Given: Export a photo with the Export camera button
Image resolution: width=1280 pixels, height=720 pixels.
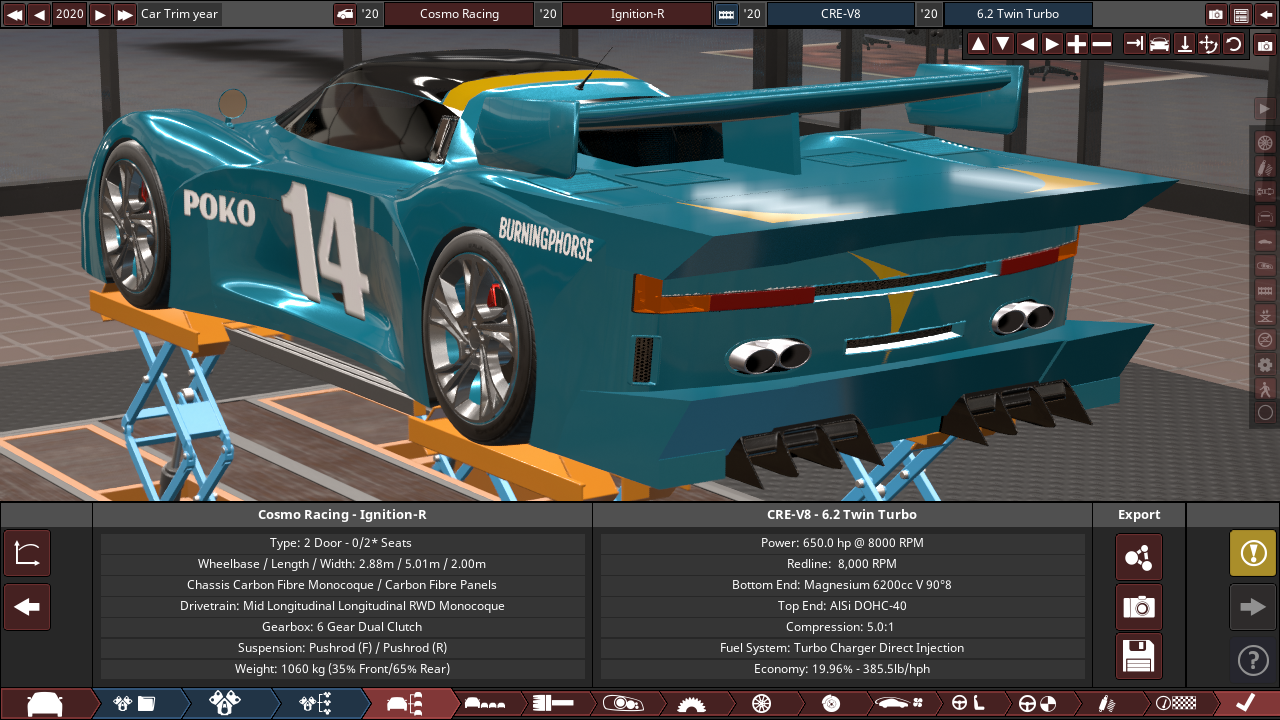Looking at the screenshot, I should (x=1139, y=607).
